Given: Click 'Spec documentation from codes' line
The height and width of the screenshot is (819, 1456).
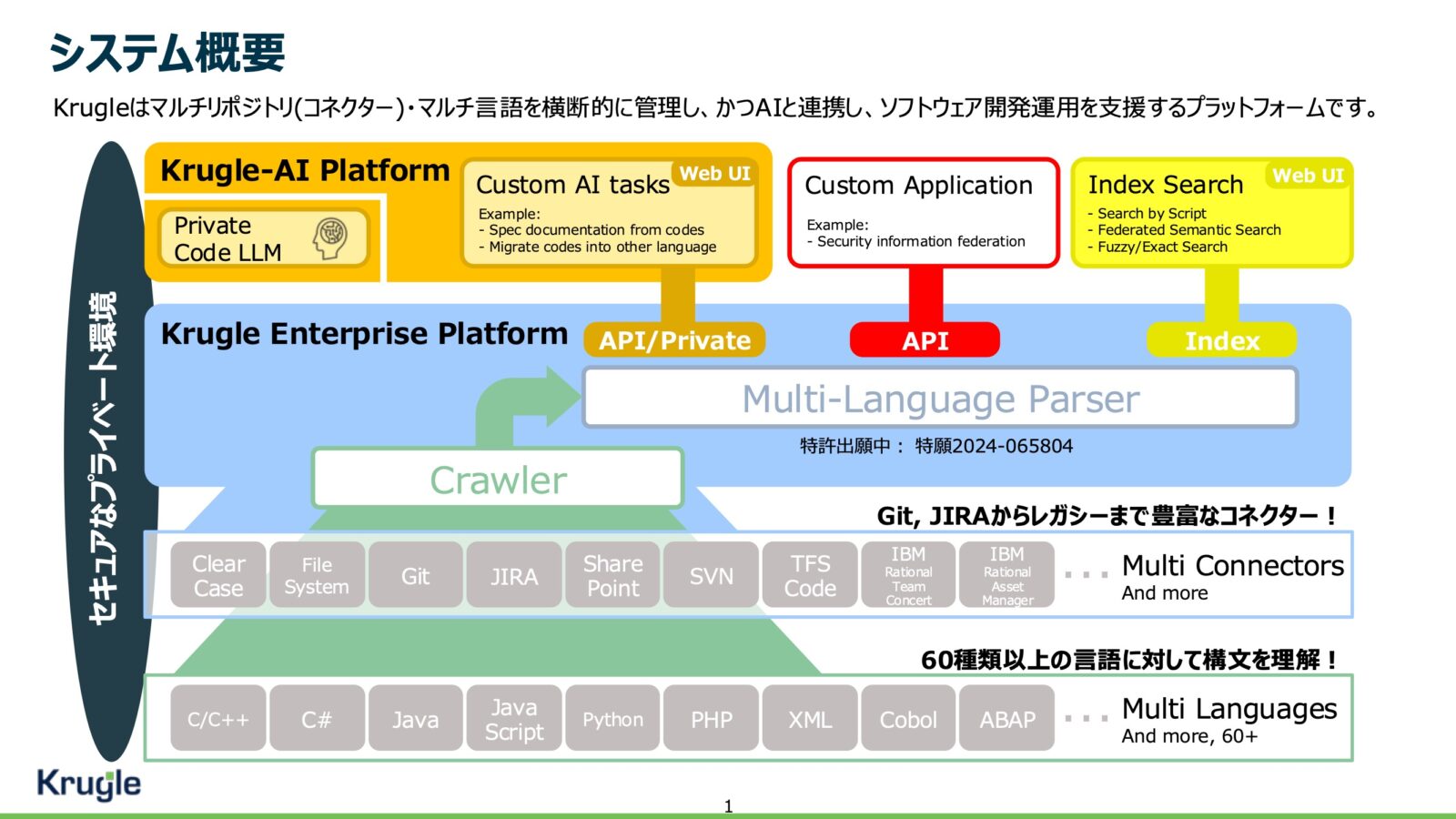Looking at the screenshot, I should tap(596, 230).
